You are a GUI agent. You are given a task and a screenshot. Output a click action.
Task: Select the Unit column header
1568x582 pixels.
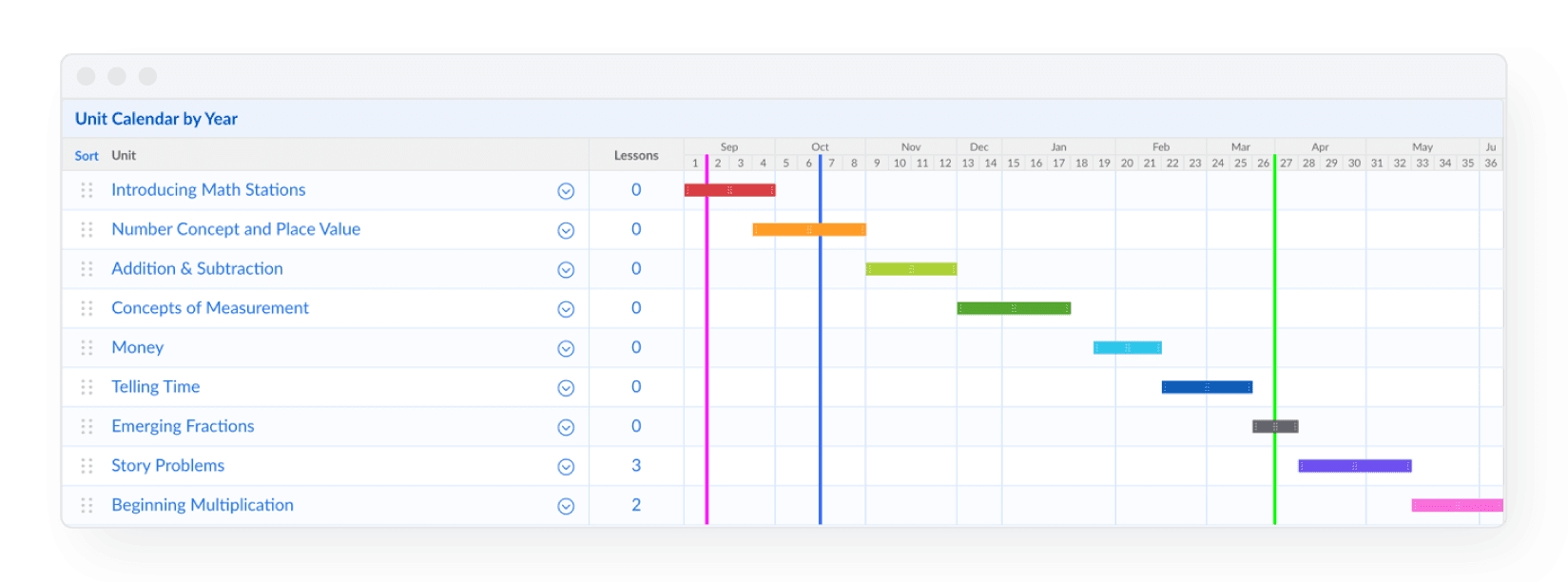[x=124, y=155]
